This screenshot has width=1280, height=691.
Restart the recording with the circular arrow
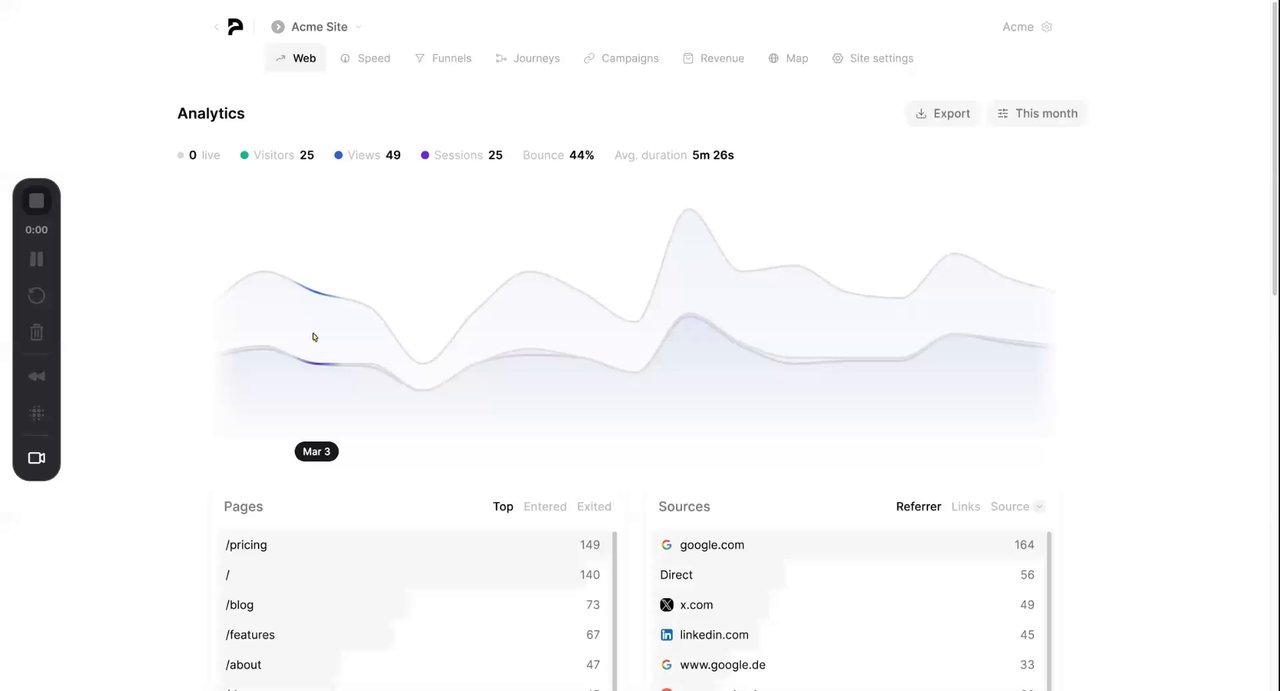(x=36, y=296)
